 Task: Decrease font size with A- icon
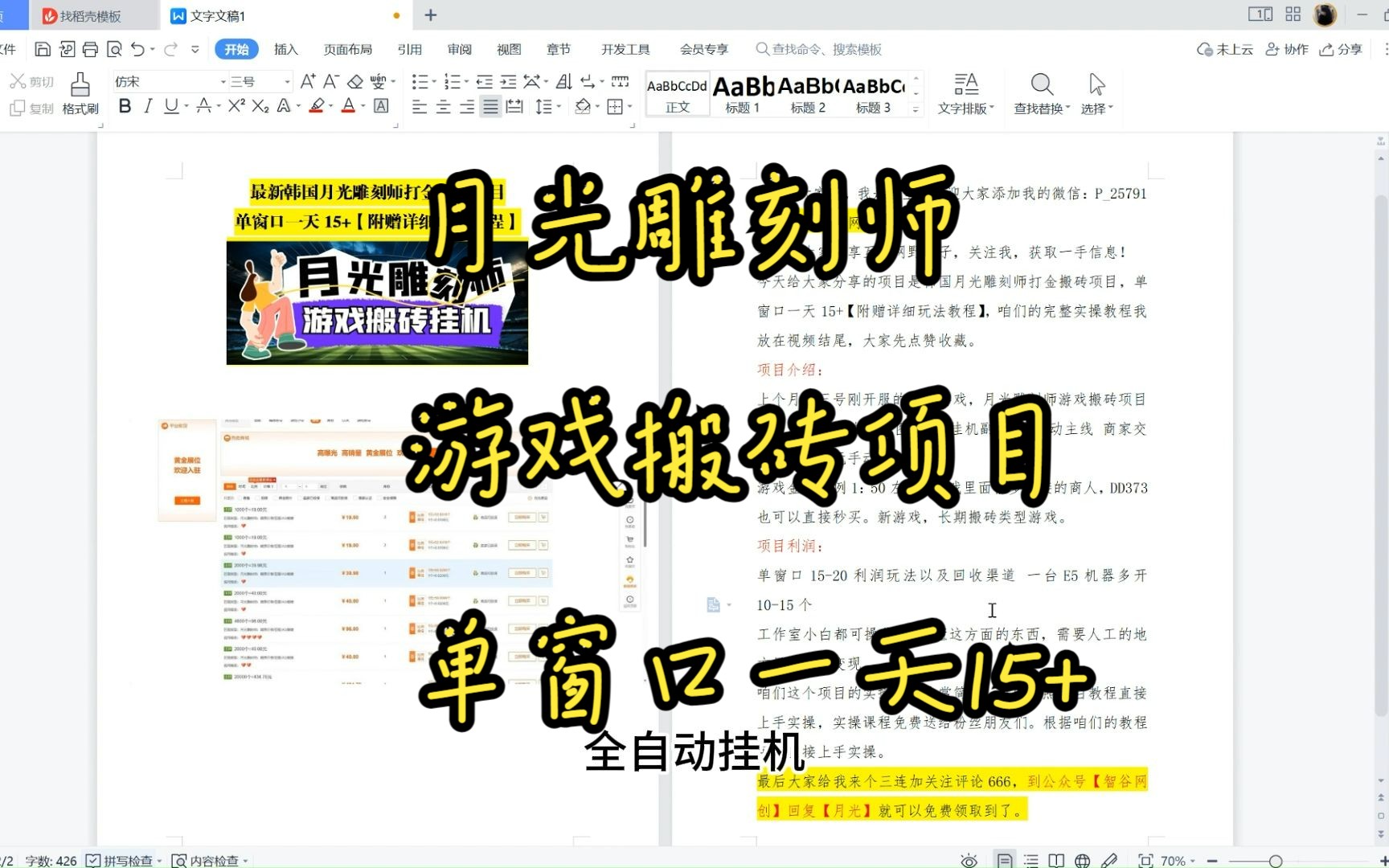pos(331,81)
